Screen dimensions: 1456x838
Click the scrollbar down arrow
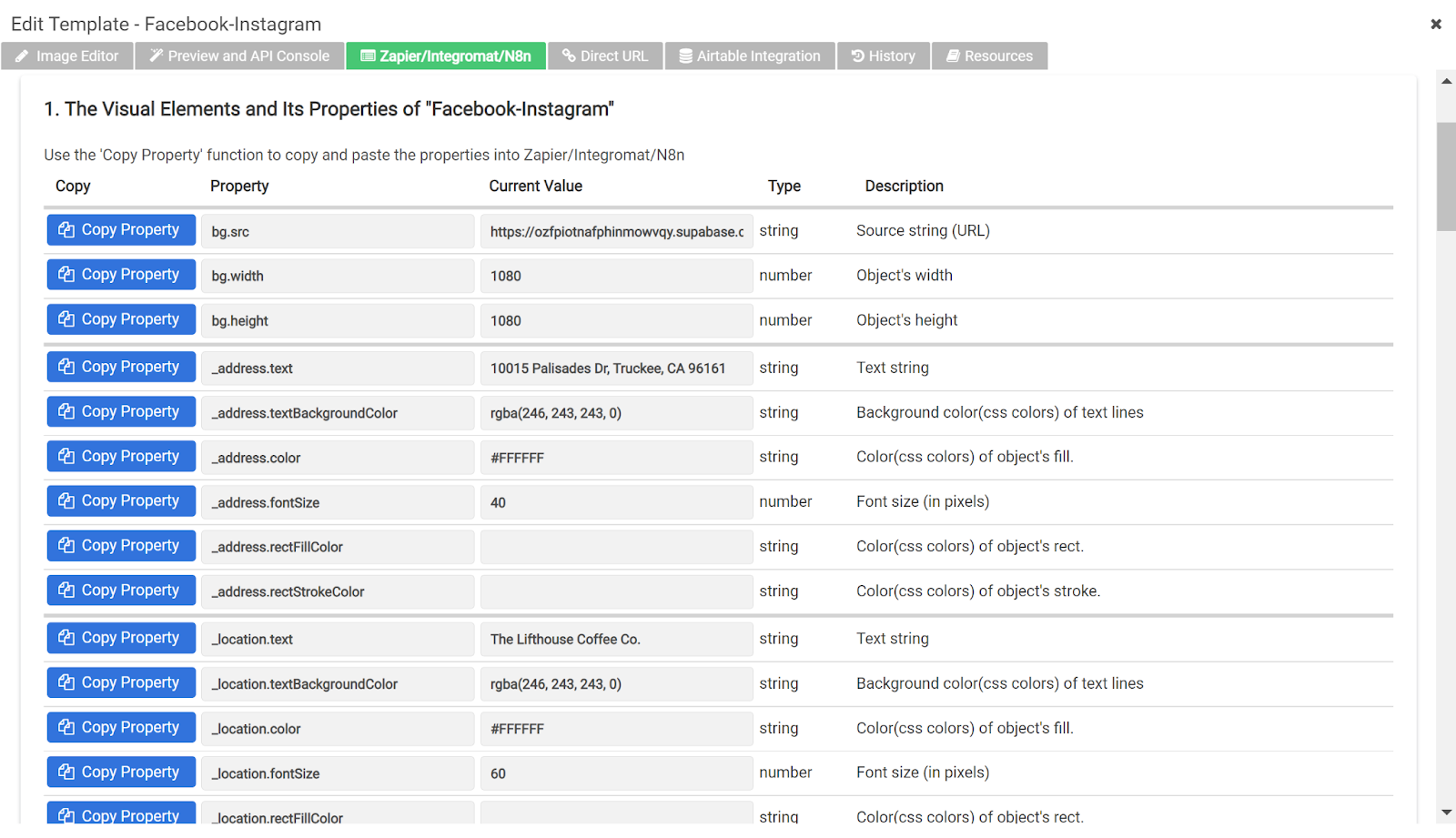tap(1446, 813)
